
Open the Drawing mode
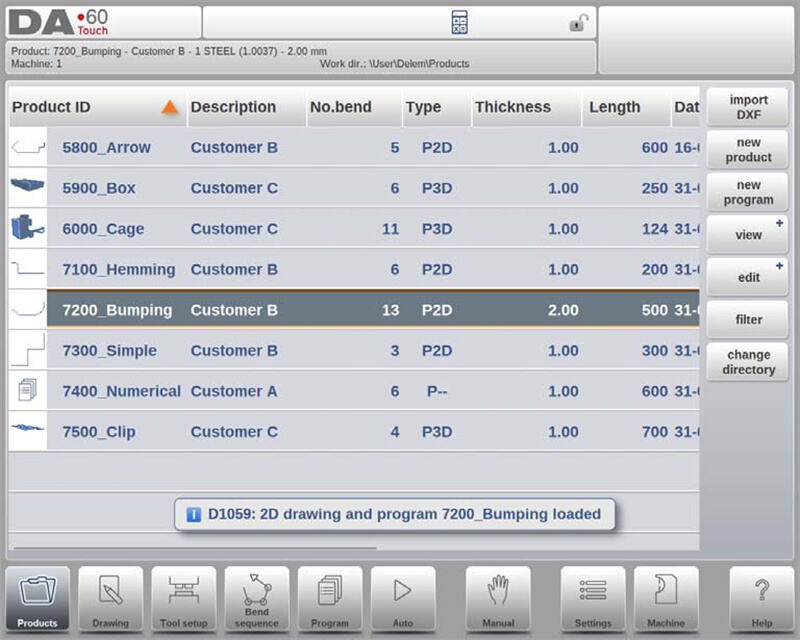coord(111,599)
